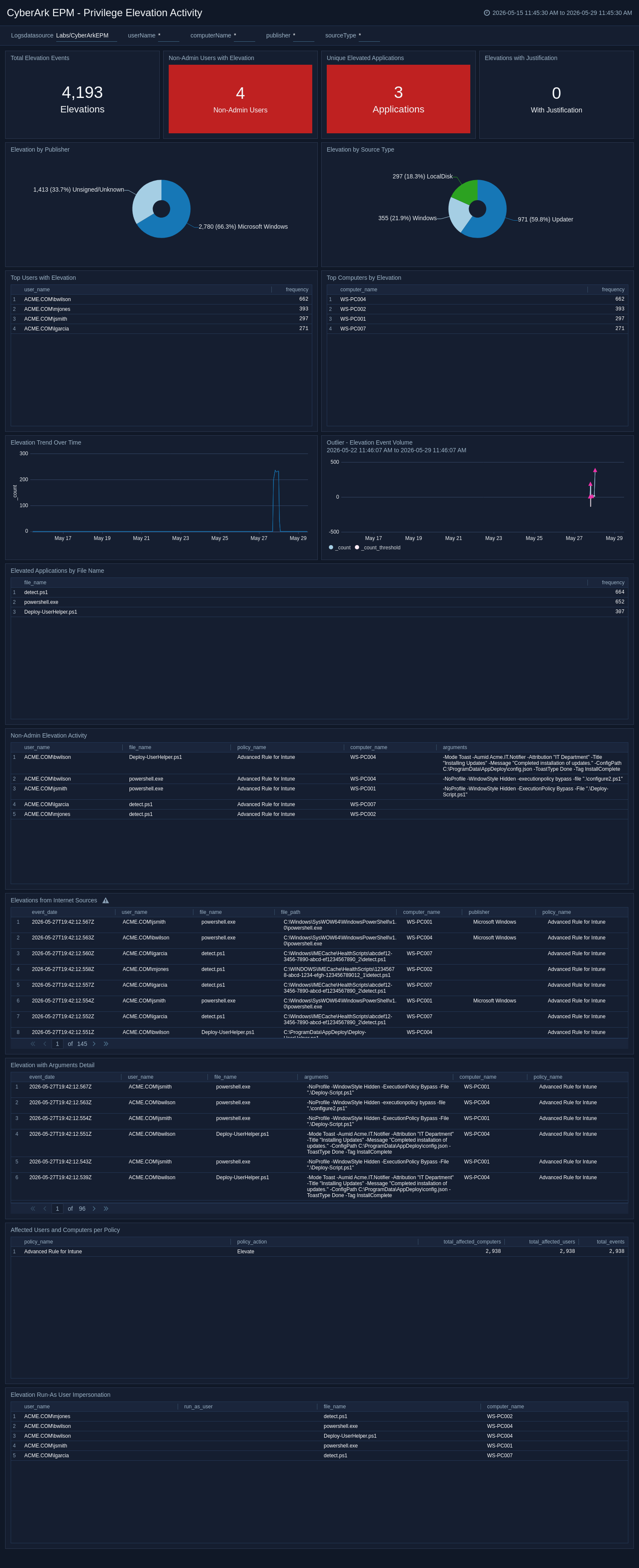The width and height of the screenshot is (639, 1568).
Task: Open the Non-Admin Users red panel
Action: coord(240,99)
